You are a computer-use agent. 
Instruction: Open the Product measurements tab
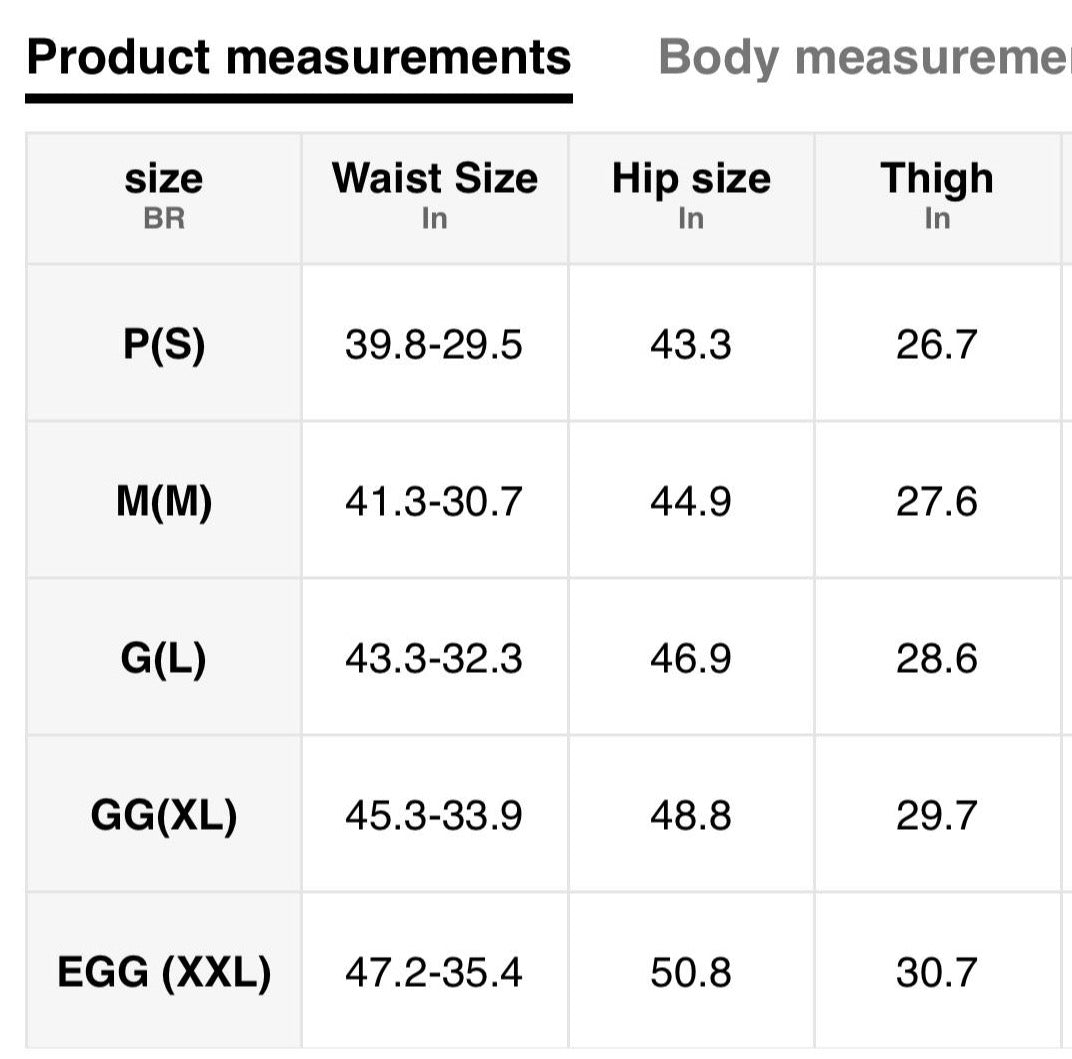tap(298, 58)
